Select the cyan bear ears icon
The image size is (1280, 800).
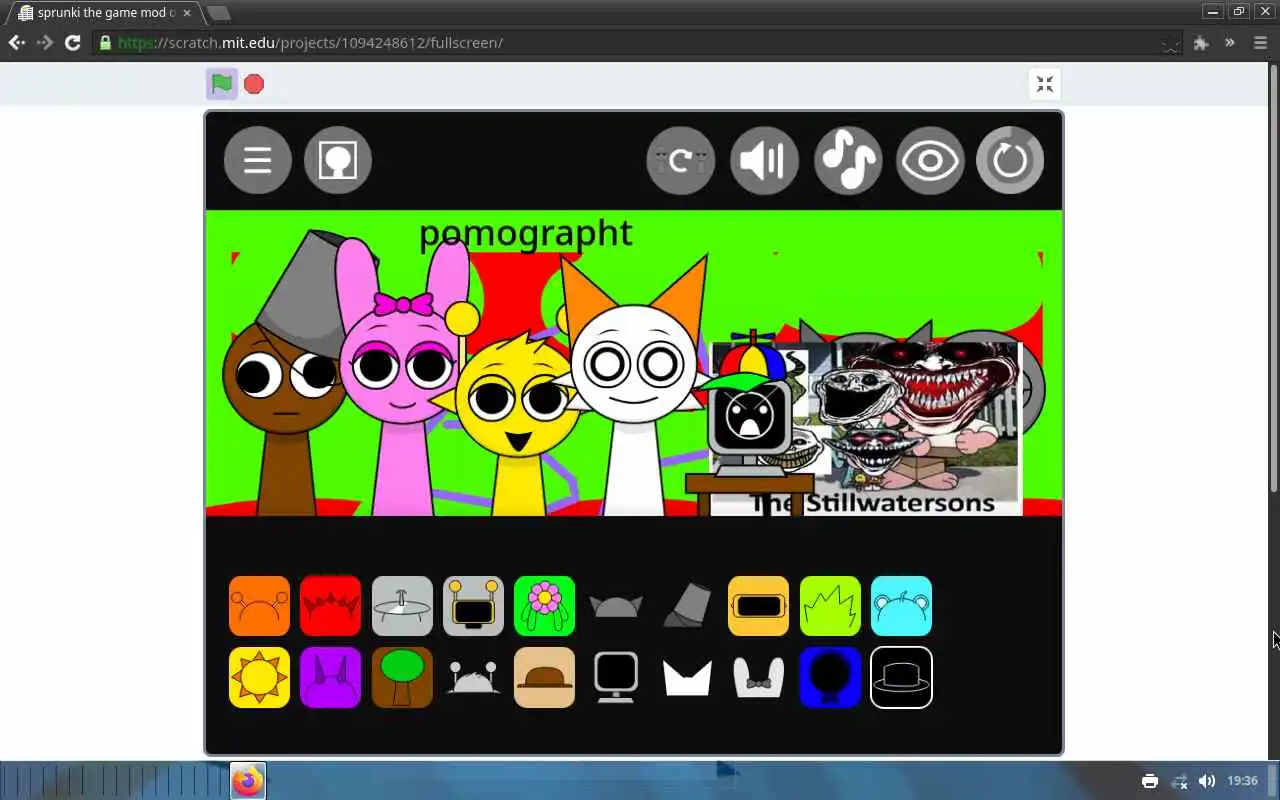[x=901, y=606]
